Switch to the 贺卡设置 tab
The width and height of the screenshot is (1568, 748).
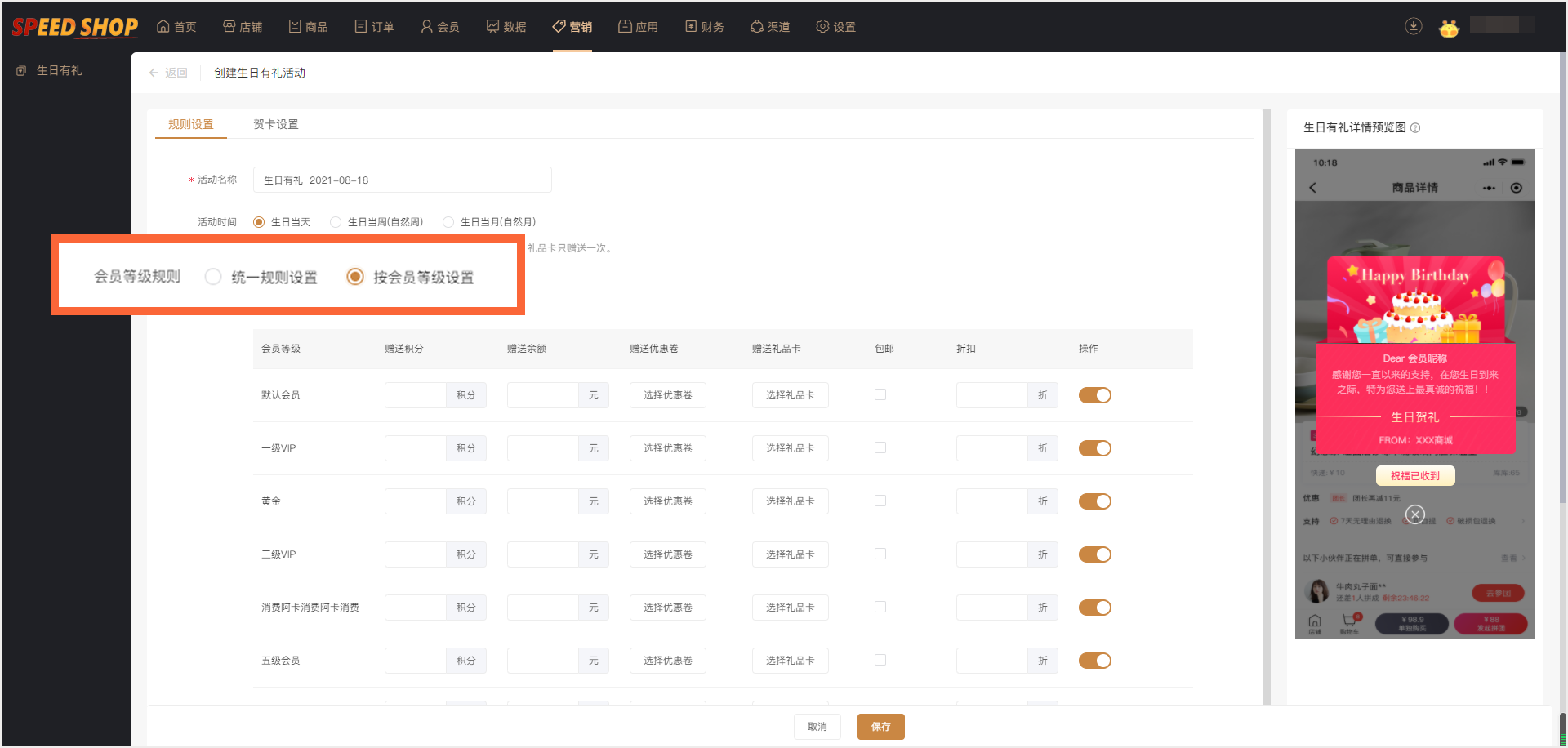tap(276, 124)
